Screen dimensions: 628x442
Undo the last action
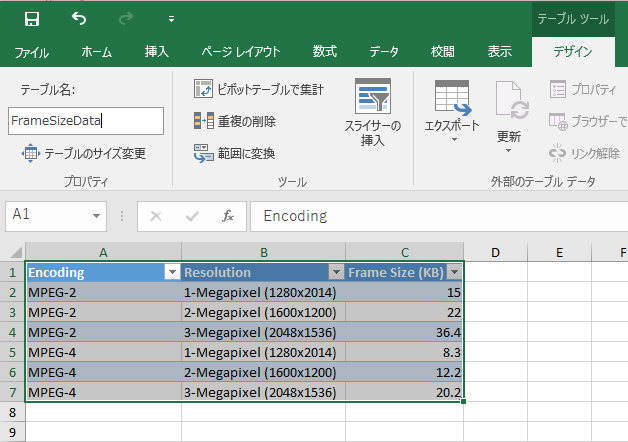79,19
